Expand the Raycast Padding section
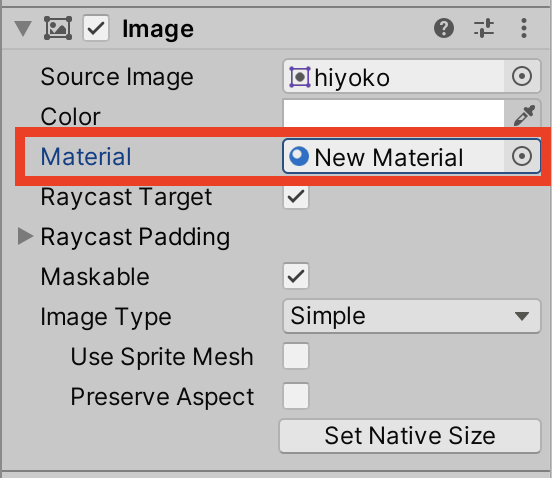 (x=25, y=236)
